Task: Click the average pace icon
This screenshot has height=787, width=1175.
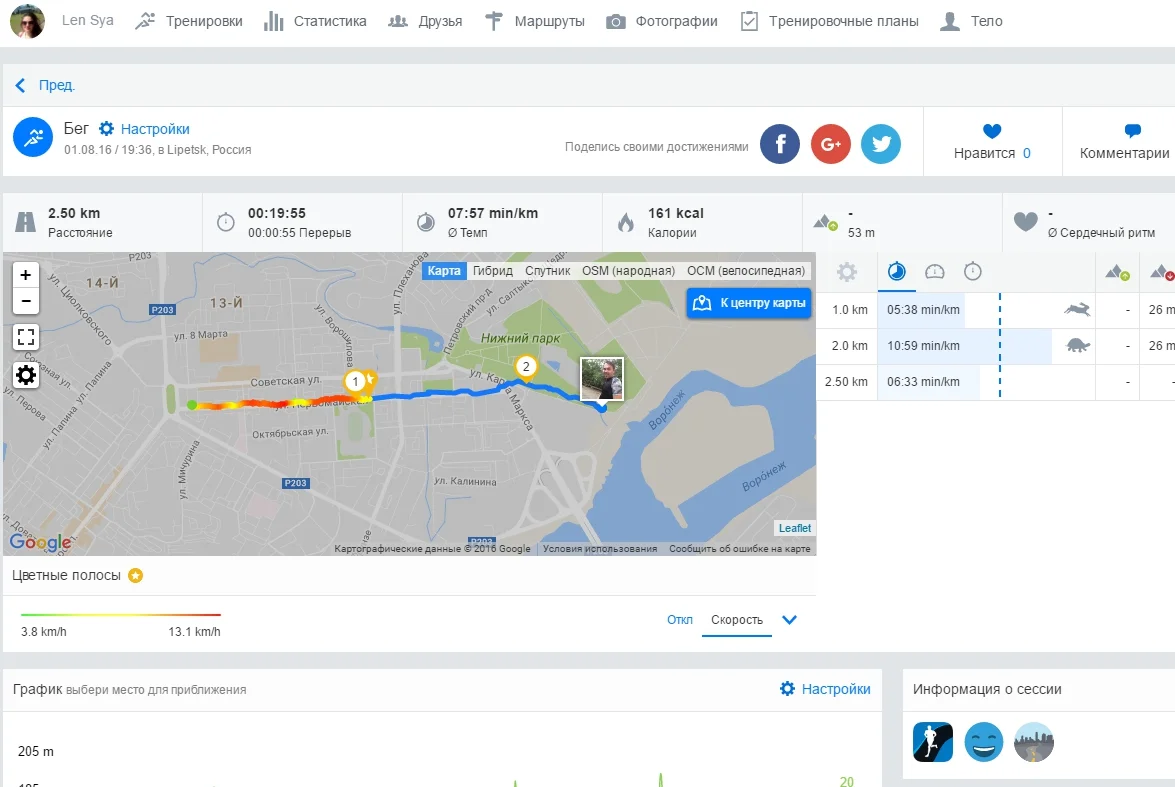Action: tap(426, 222)
